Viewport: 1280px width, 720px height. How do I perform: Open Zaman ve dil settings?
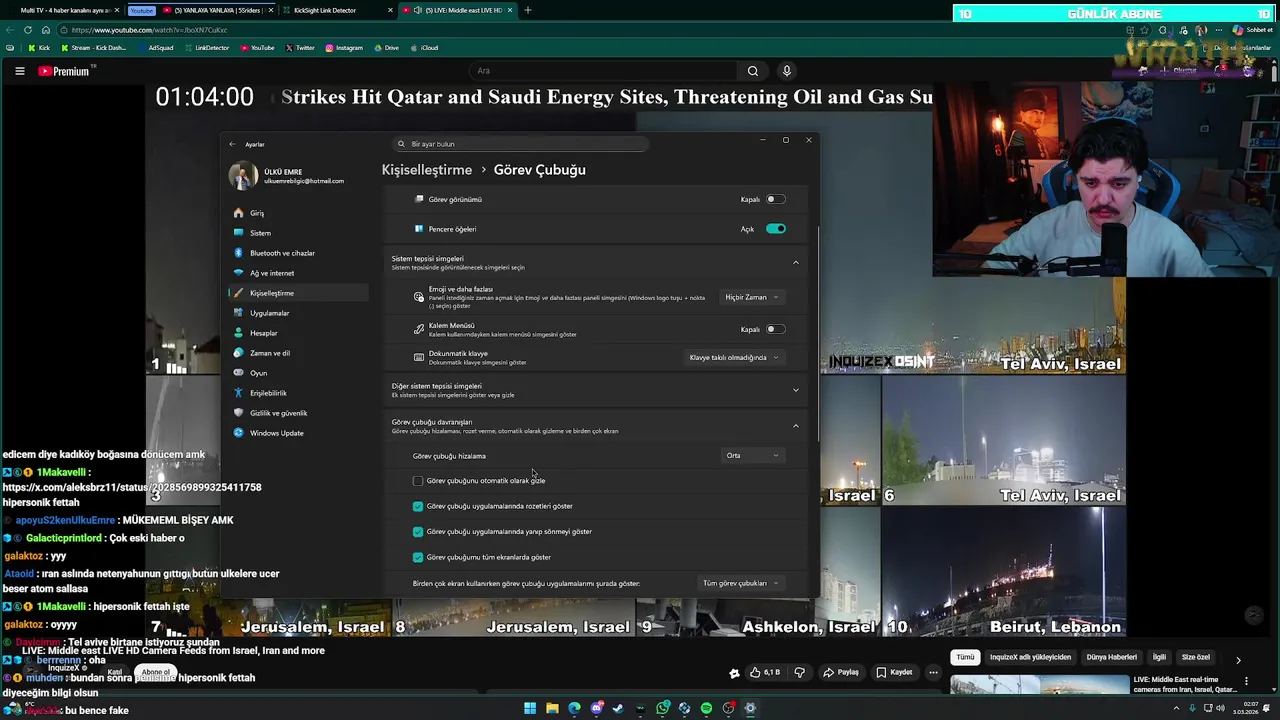(298, 353)
